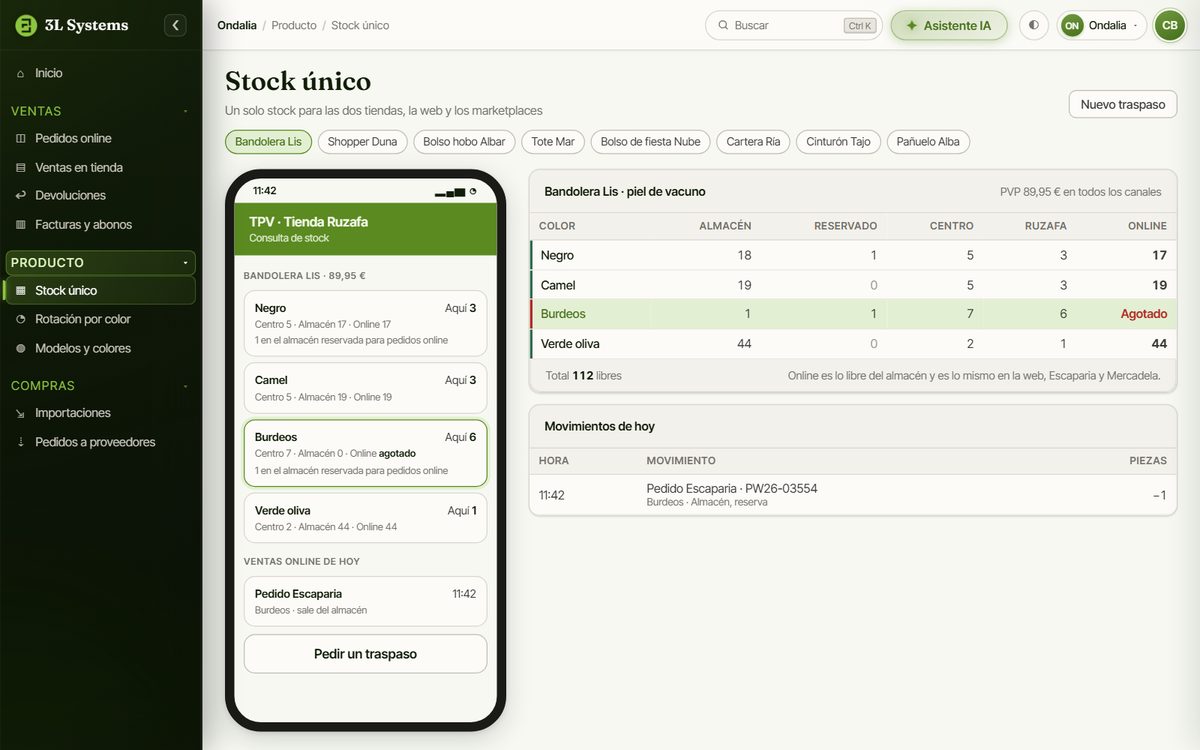The width and height of the screenshot is (1200, 750).
Task: Open Devoluciones page
Action: click(x=101, y=195)
